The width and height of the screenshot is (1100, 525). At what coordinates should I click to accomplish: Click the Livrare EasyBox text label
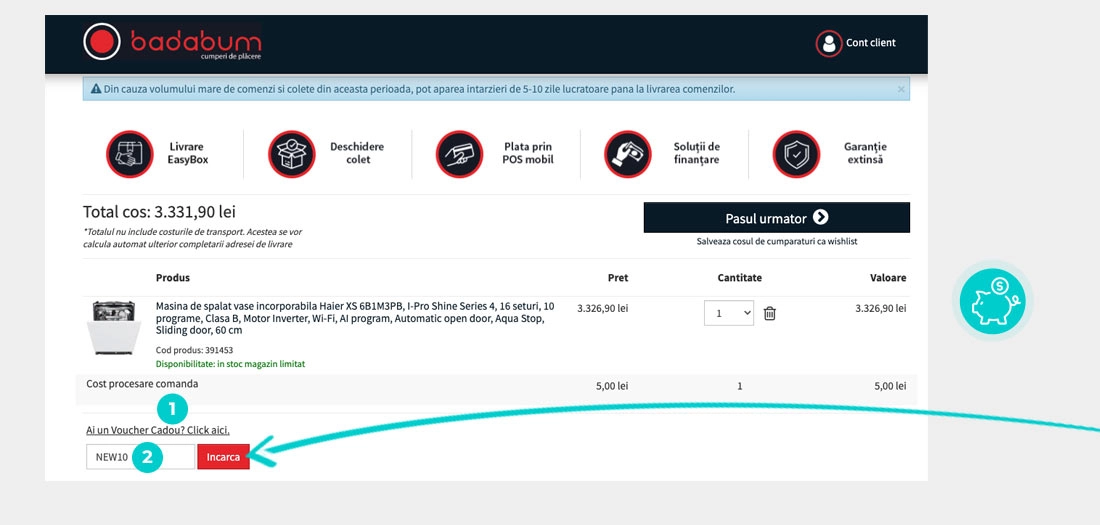click(188, 153)
